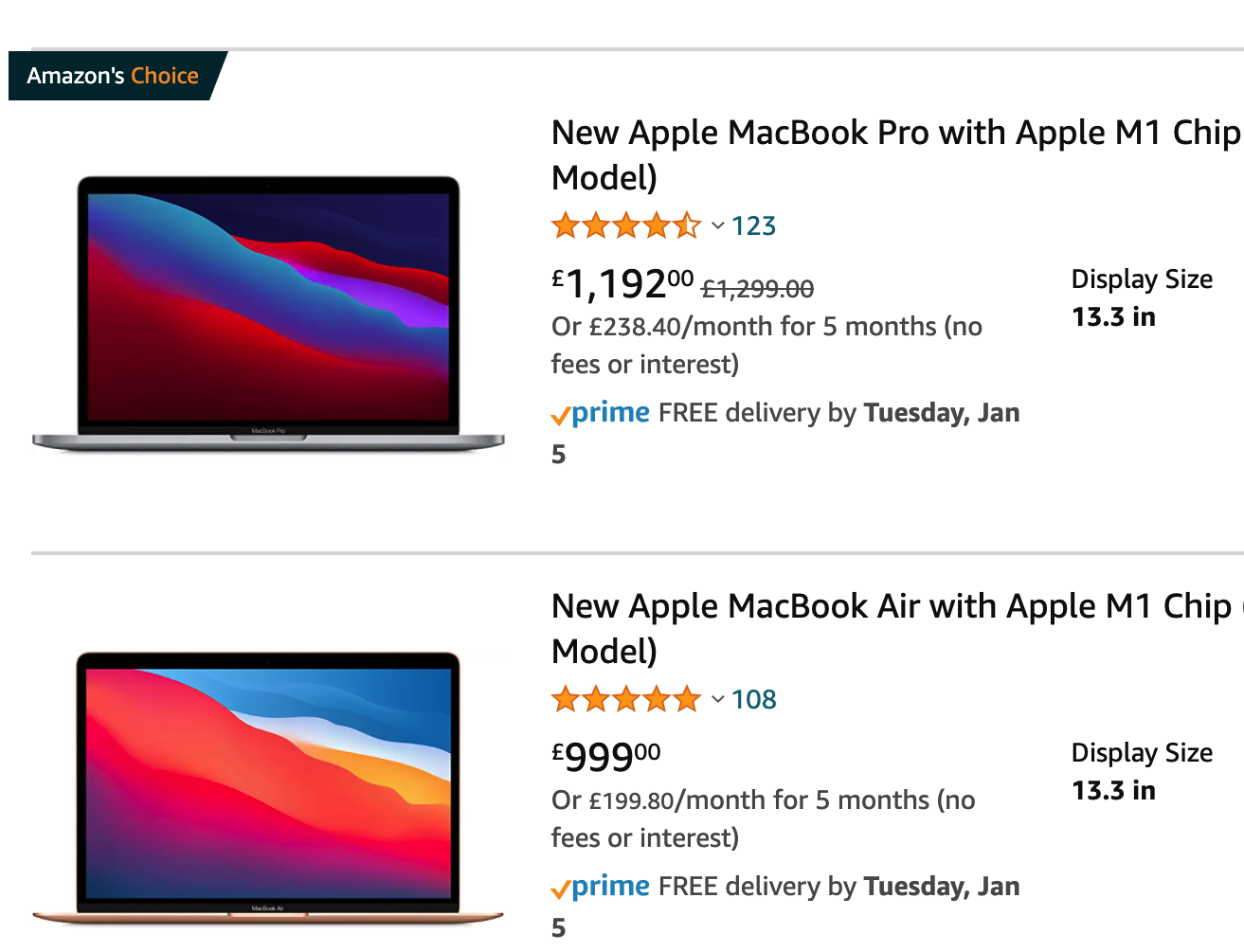Click the Prime logo under MacBook Pro

[601, 413]
